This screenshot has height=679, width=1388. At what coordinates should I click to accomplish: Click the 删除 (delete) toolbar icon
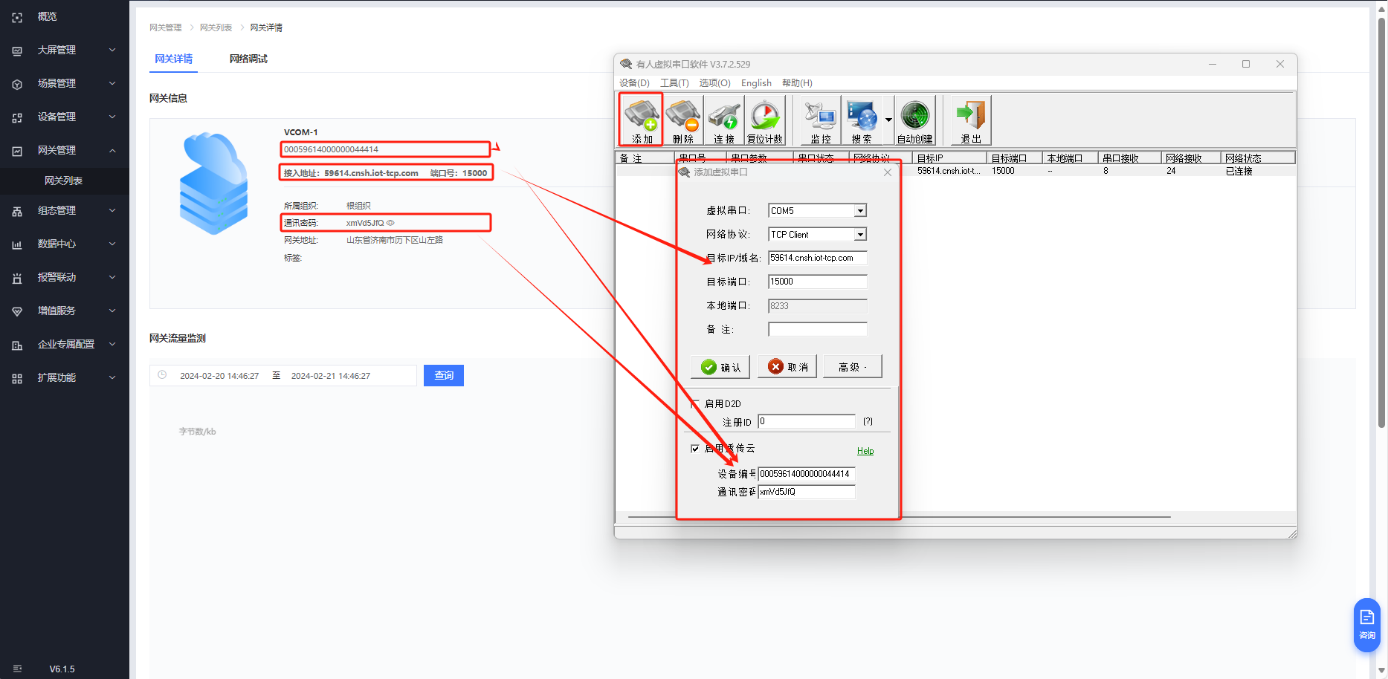682,120
